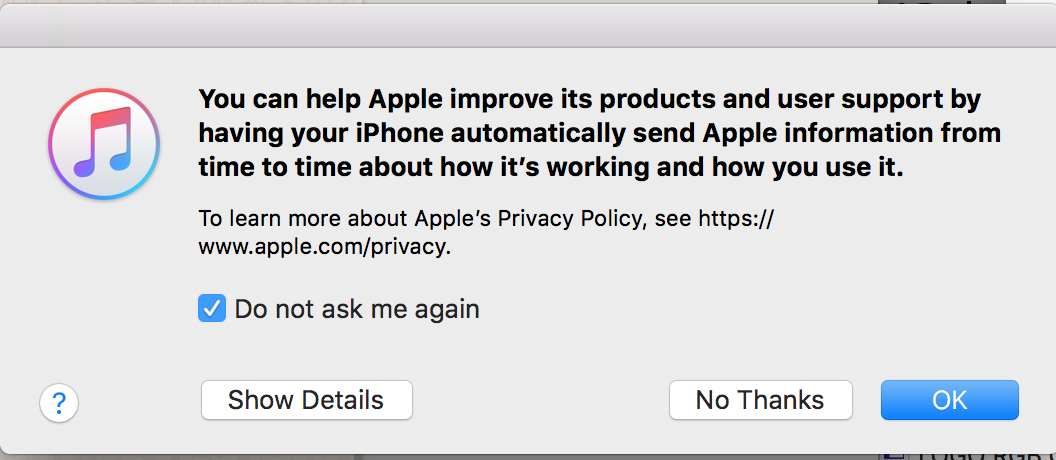Click the circular help button at bottom left
The height and width of the screenshot is (460, 1056).
click(x=59, y=403)
